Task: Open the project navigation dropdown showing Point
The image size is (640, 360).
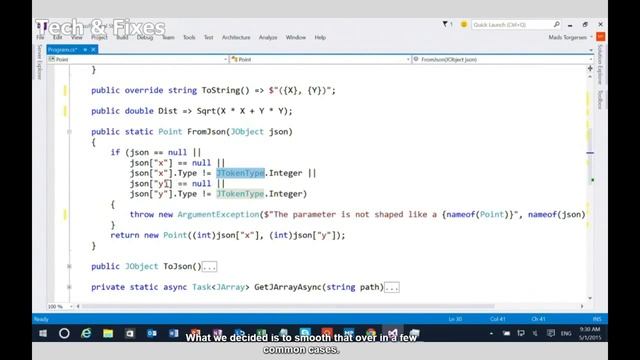Action: pyautogui.click(x=138, y=59)
